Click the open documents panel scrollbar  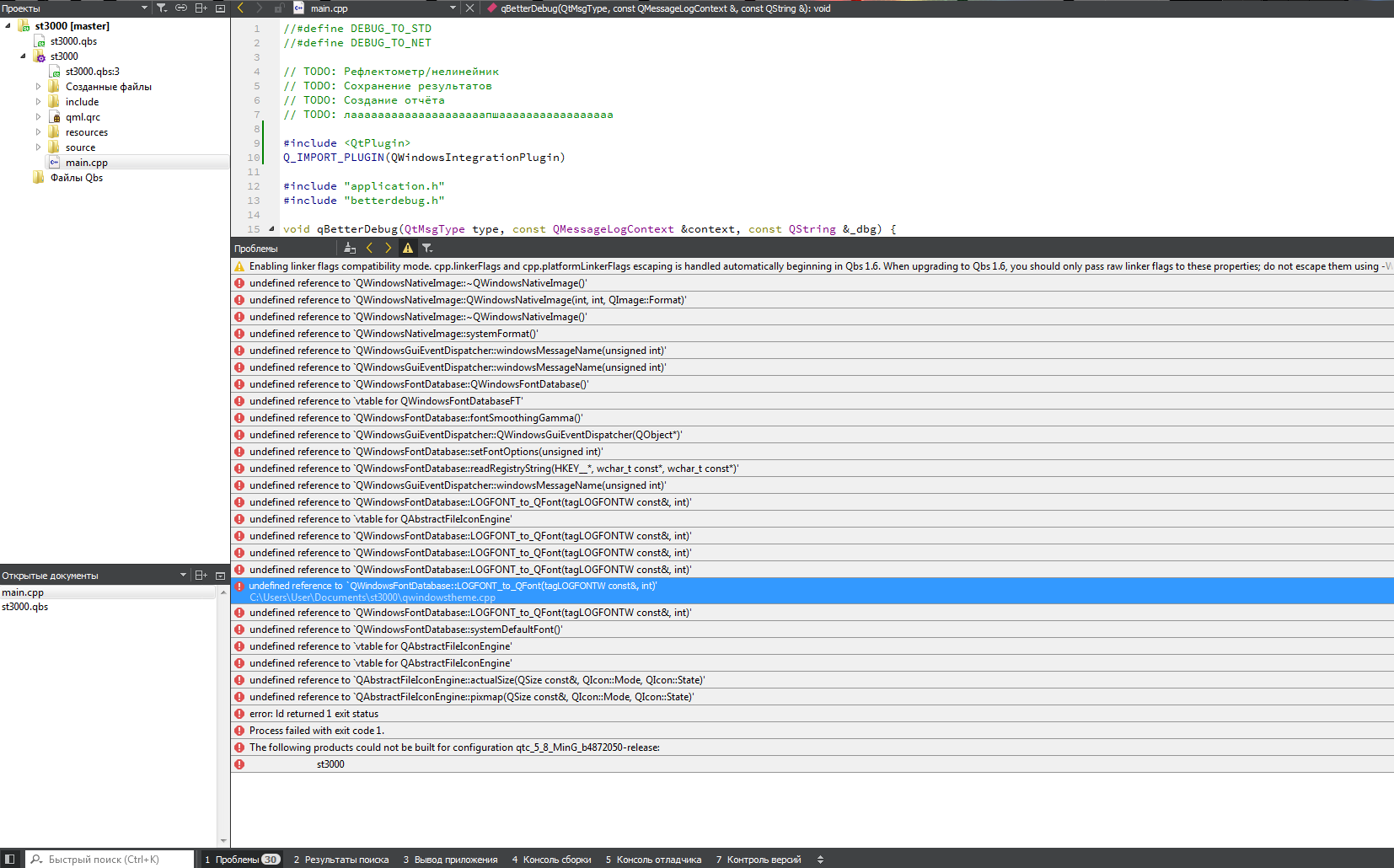223,716
